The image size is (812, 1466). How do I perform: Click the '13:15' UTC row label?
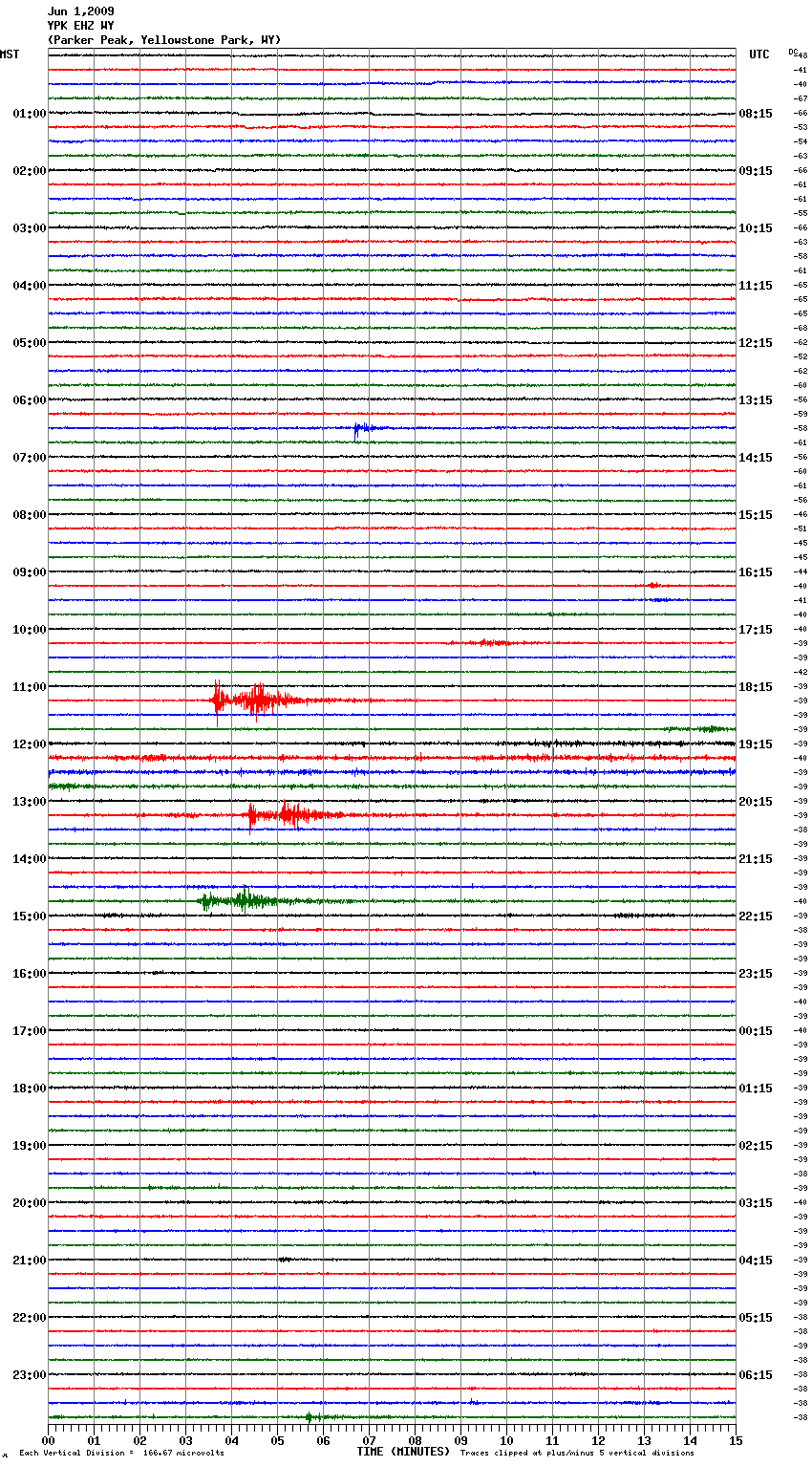756,400
